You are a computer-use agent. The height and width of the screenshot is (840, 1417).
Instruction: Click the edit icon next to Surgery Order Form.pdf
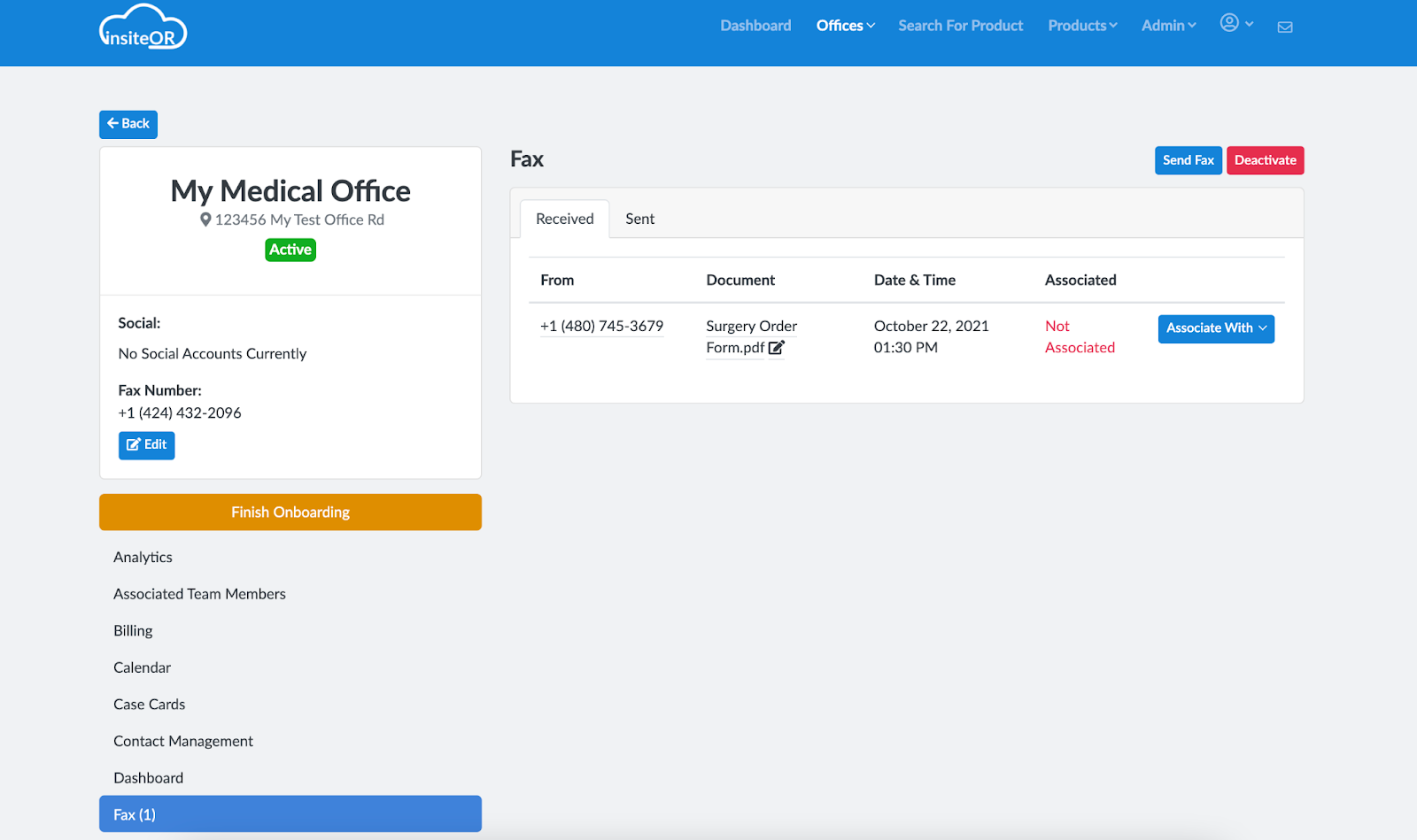coord(776,348)
